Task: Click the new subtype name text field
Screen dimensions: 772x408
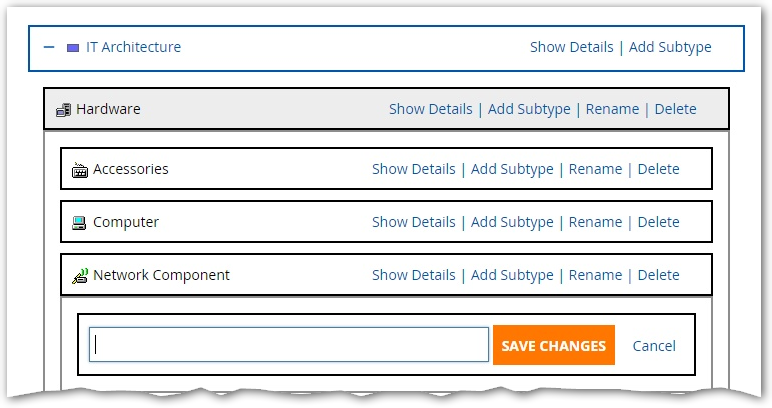Action: point(288,345)
